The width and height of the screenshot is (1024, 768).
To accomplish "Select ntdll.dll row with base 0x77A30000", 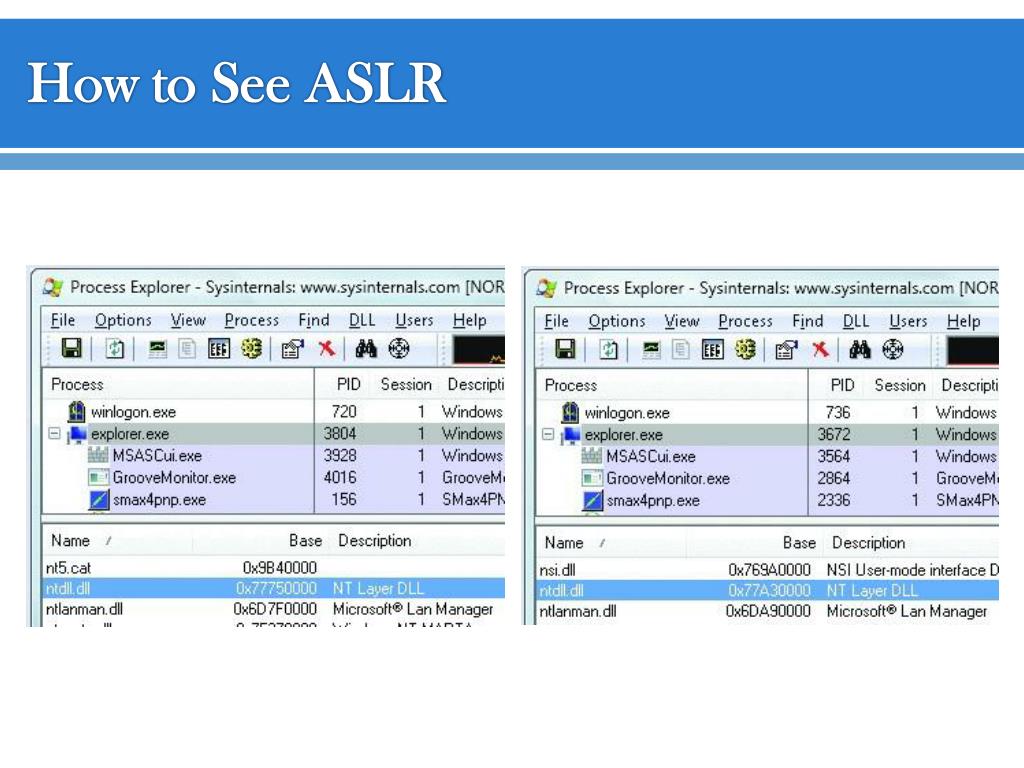I will coord(767,590).
